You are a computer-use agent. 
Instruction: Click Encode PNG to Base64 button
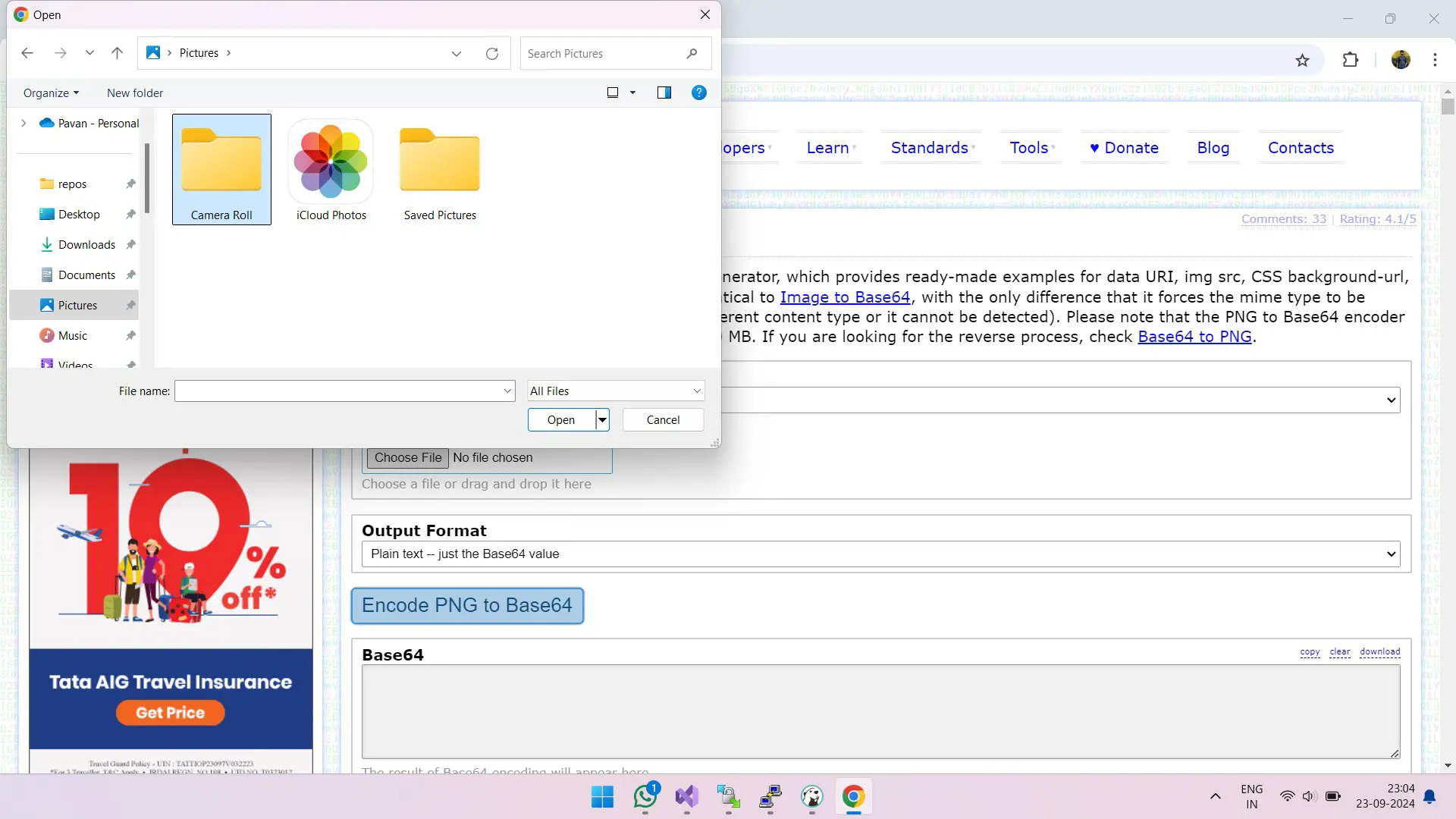467,606
